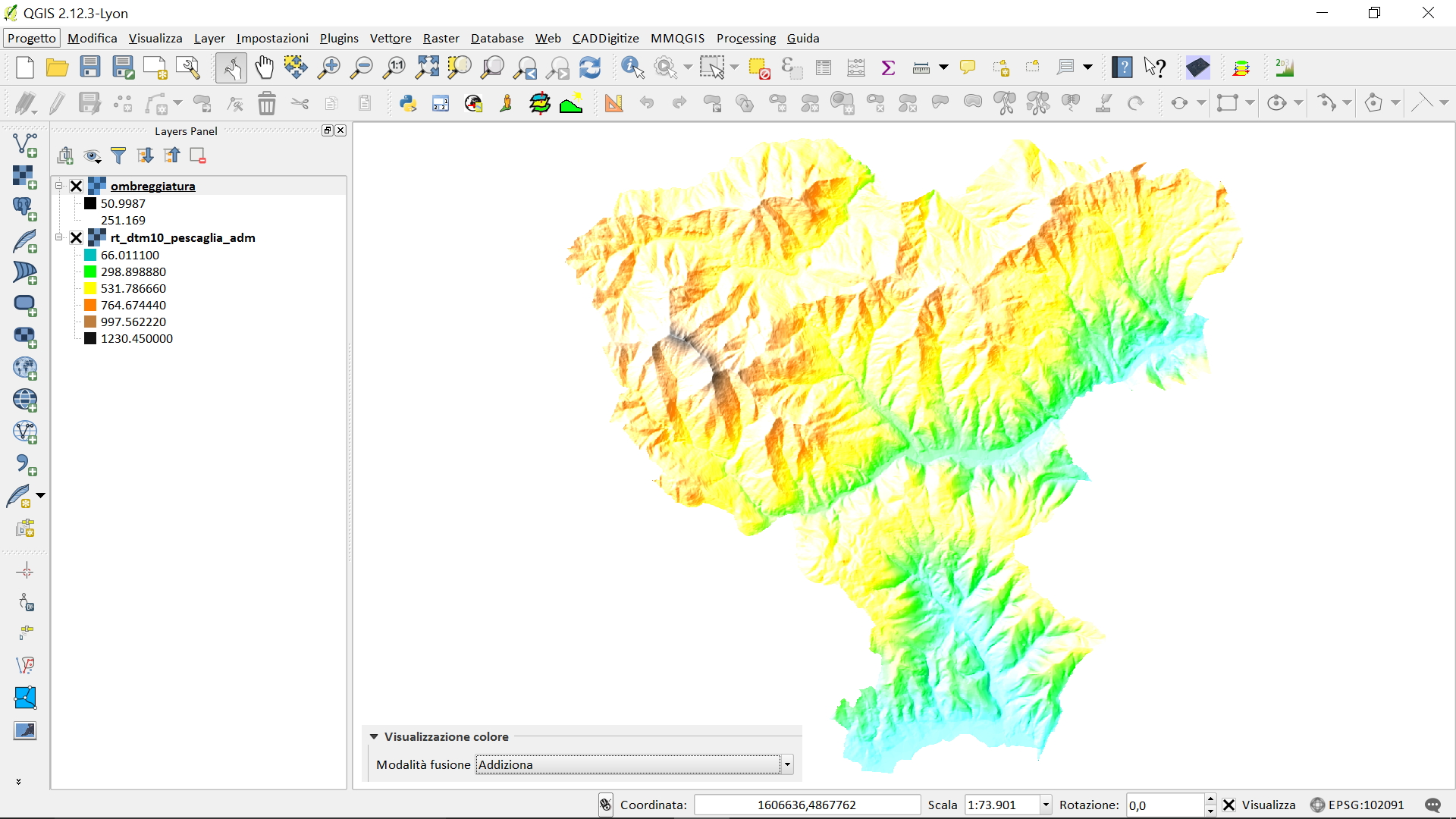Click EPSG:102091 CRS status button
The width and height of the screenshot is (1456, 819).
(x=1357, y=805)
